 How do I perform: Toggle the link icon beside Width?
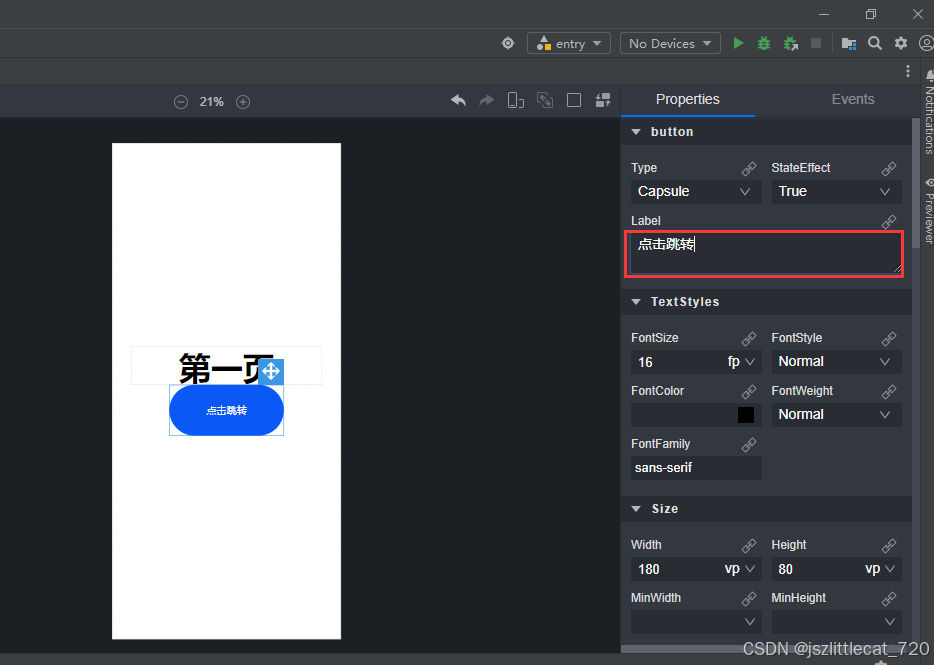748,546
